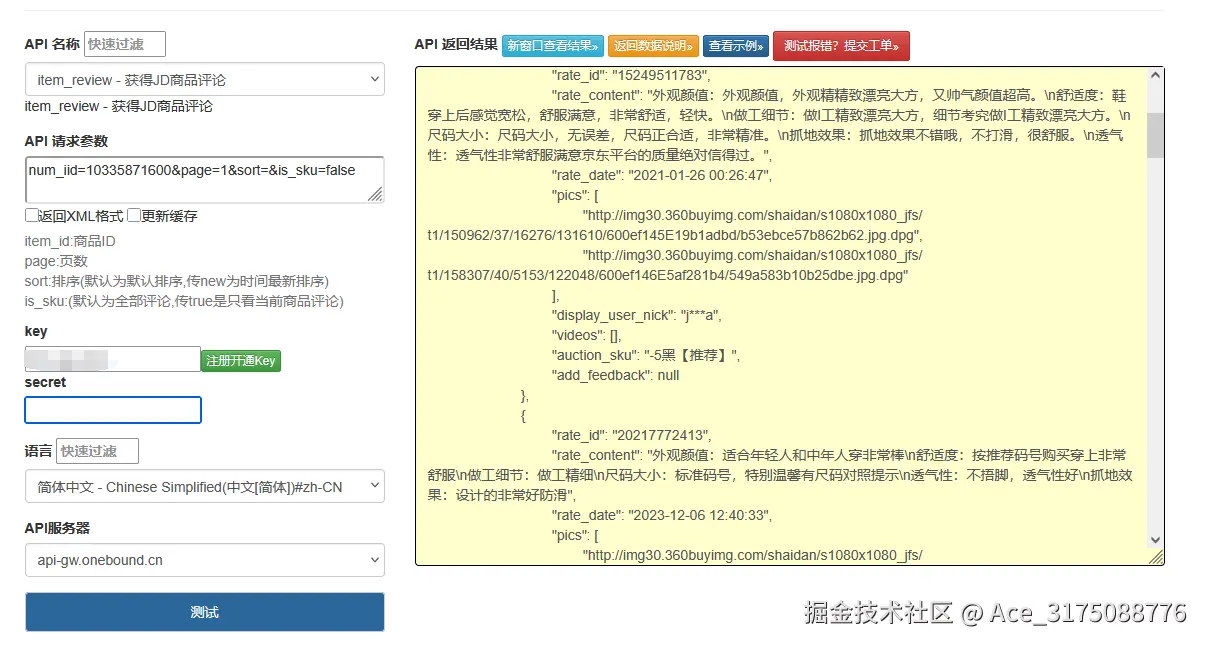Click the 查看示例 button
Image resolution: width=1206 pixels, height=646 pixels.
[x=736, y=46]
